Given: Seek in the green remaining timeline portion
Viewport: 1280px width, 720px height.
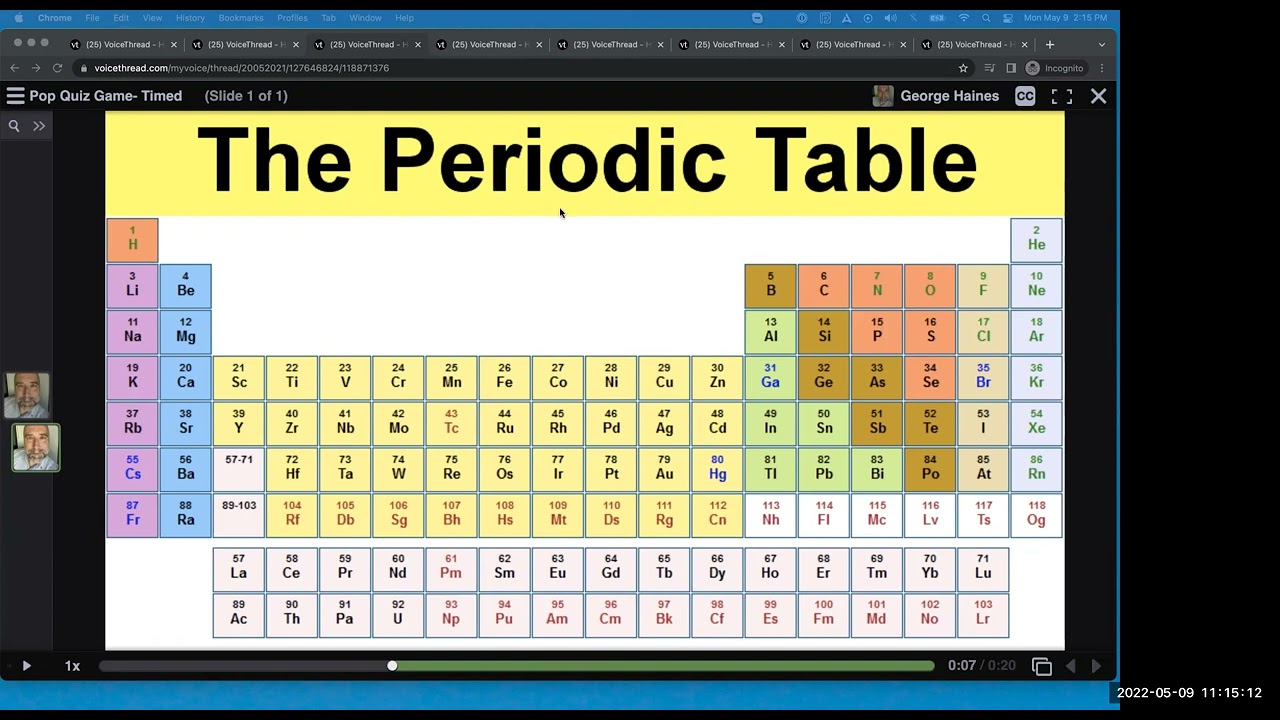Looking at the screenshot, I should [664, 666].
